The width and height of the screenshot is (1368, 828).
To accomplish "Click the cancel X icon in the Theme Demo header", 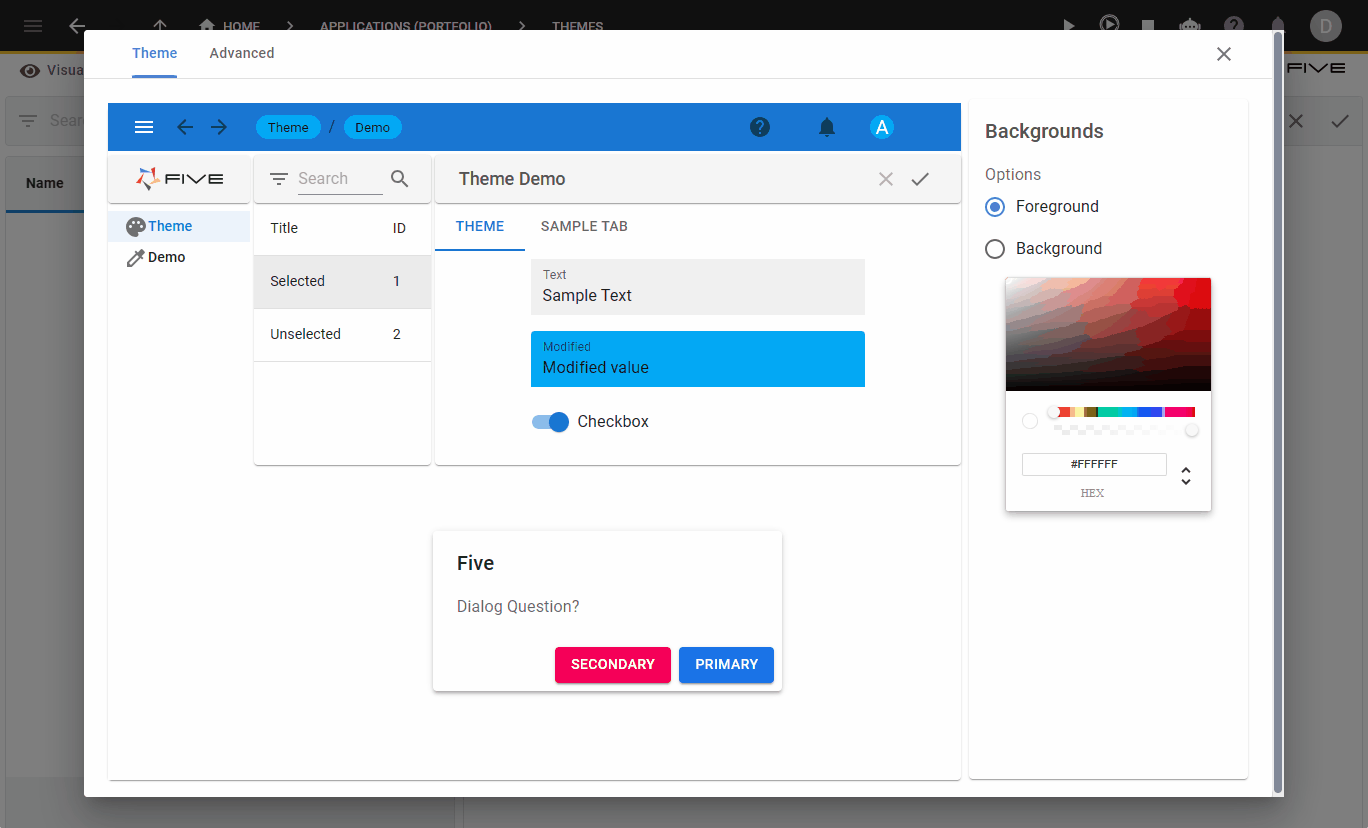I will click(886, 179).
